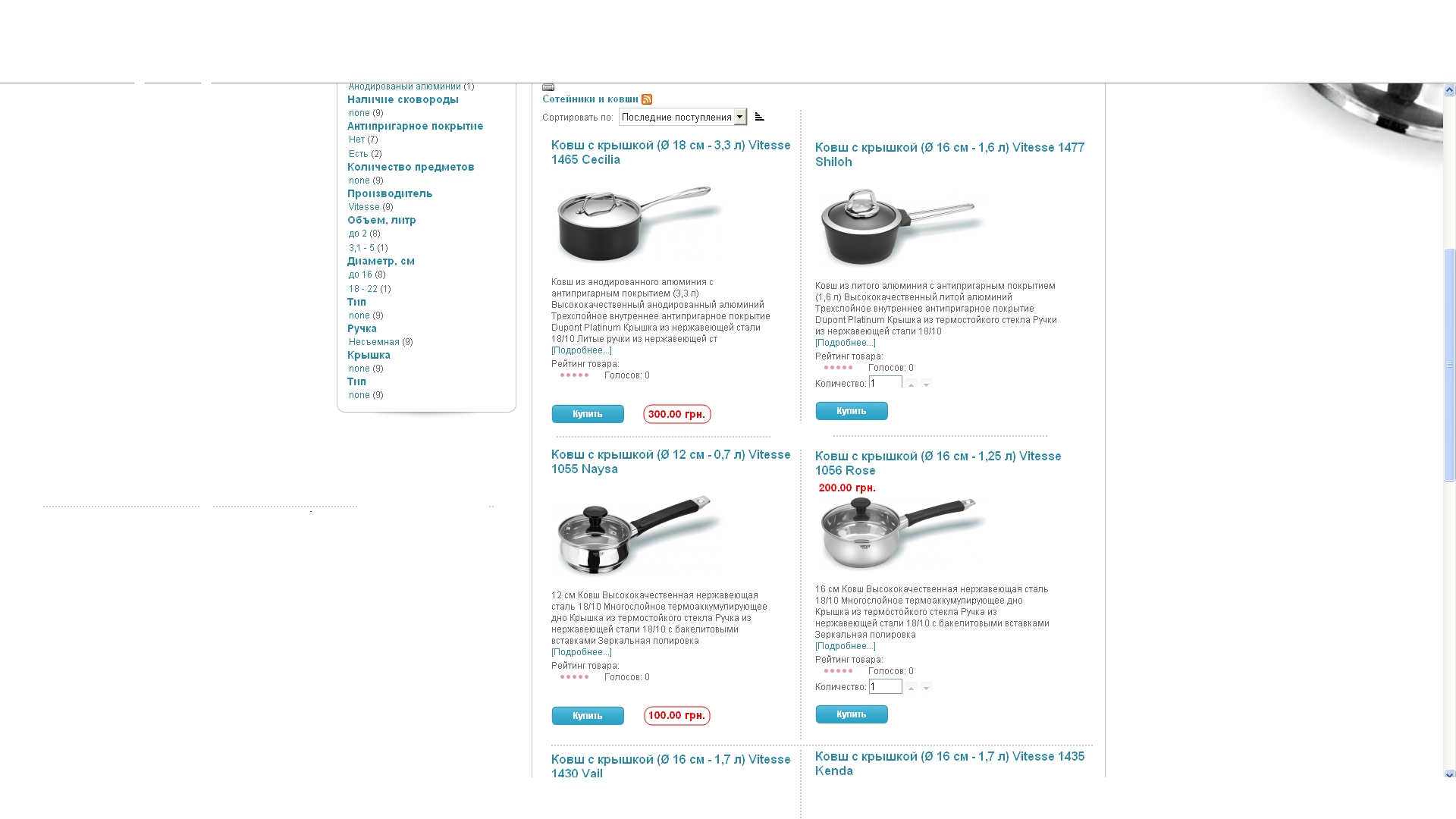Screen dimensions: 1456x819
Task: Increase quantity arrow for Vitesse 1477 Shiloh
Action: click(x=912, y=384)
